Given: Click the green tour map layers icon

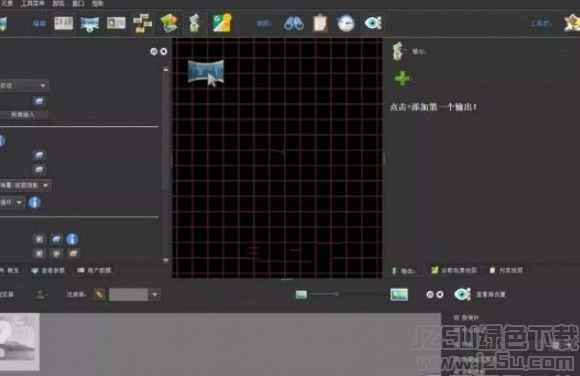Looking at the screenshot, I should point(169,23).
